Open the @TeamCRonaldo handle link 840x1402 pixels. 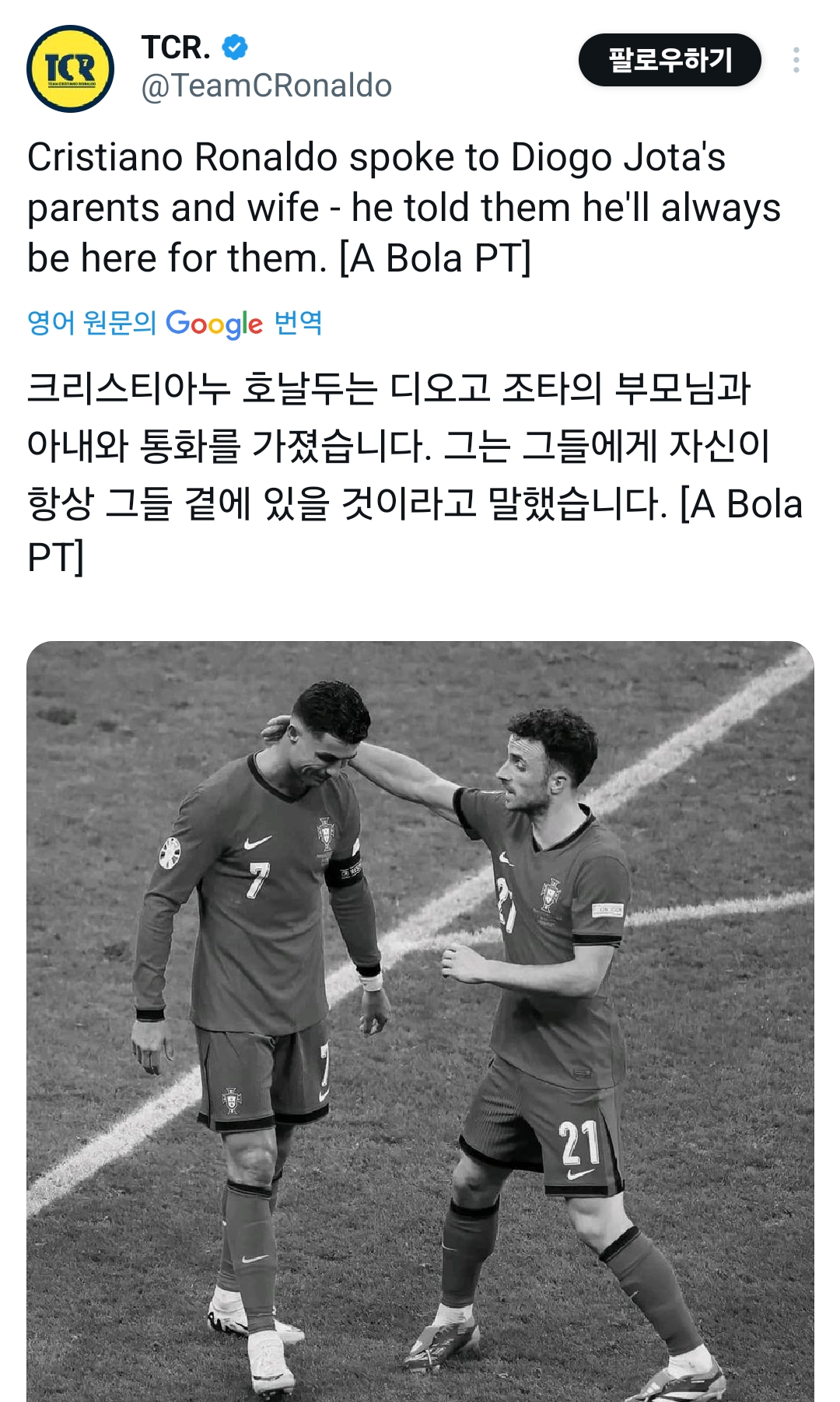point(267,86)
